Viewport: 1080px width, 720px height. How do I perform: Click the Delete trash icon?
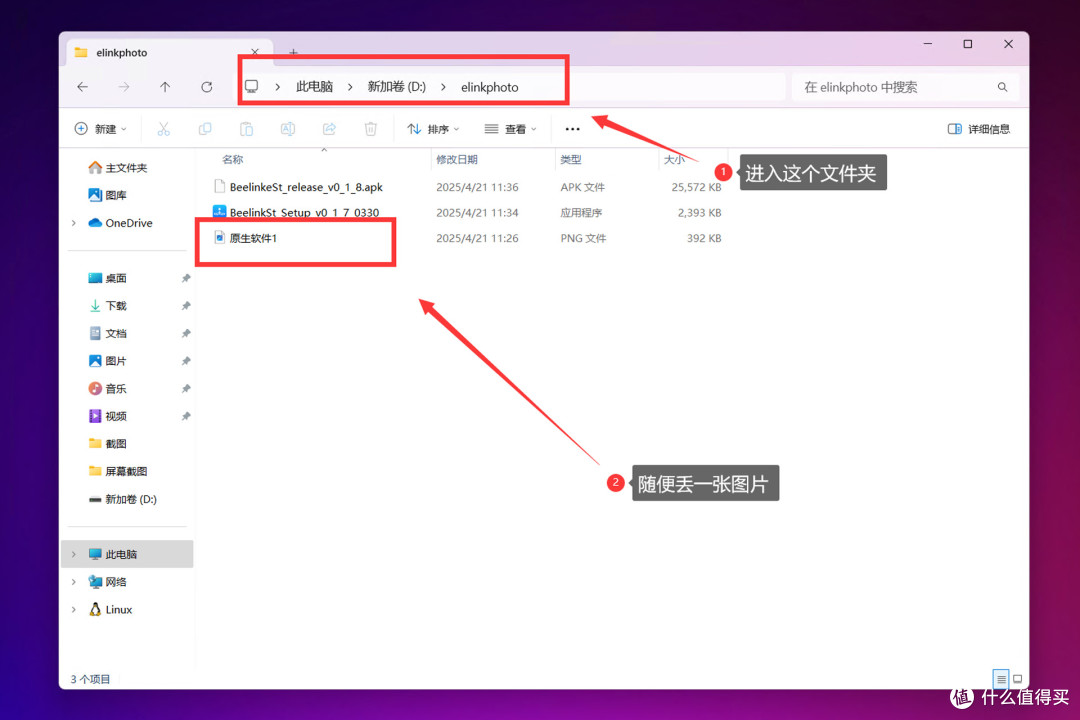click(371, 129)
